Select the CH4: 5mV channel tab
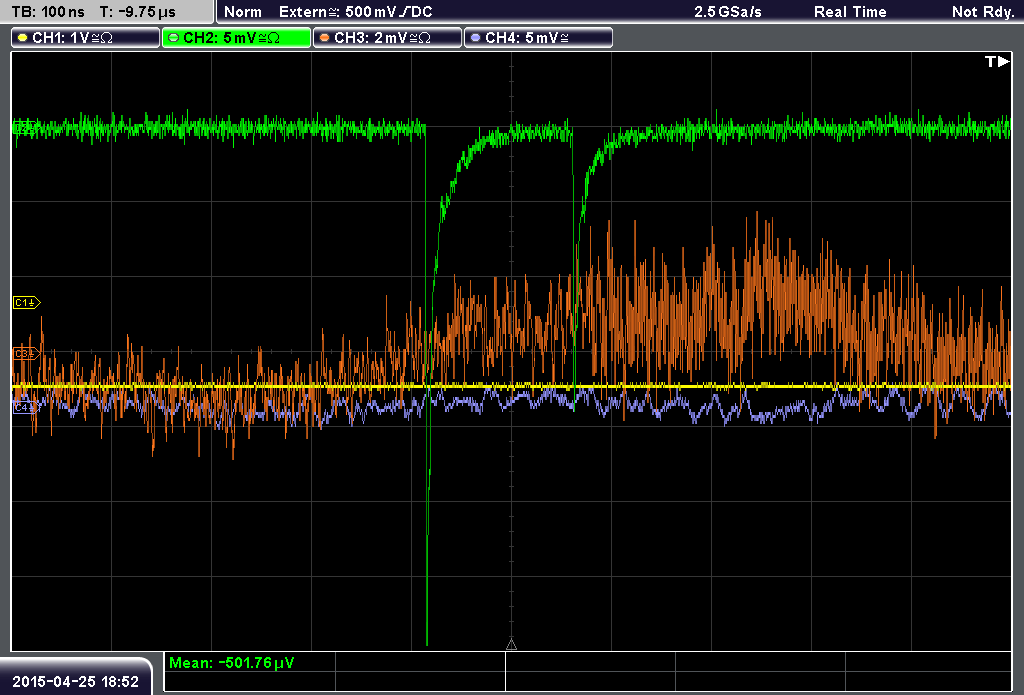This screenshot has width=1024, height=695. pyautogui.click(x=538, y=38)
